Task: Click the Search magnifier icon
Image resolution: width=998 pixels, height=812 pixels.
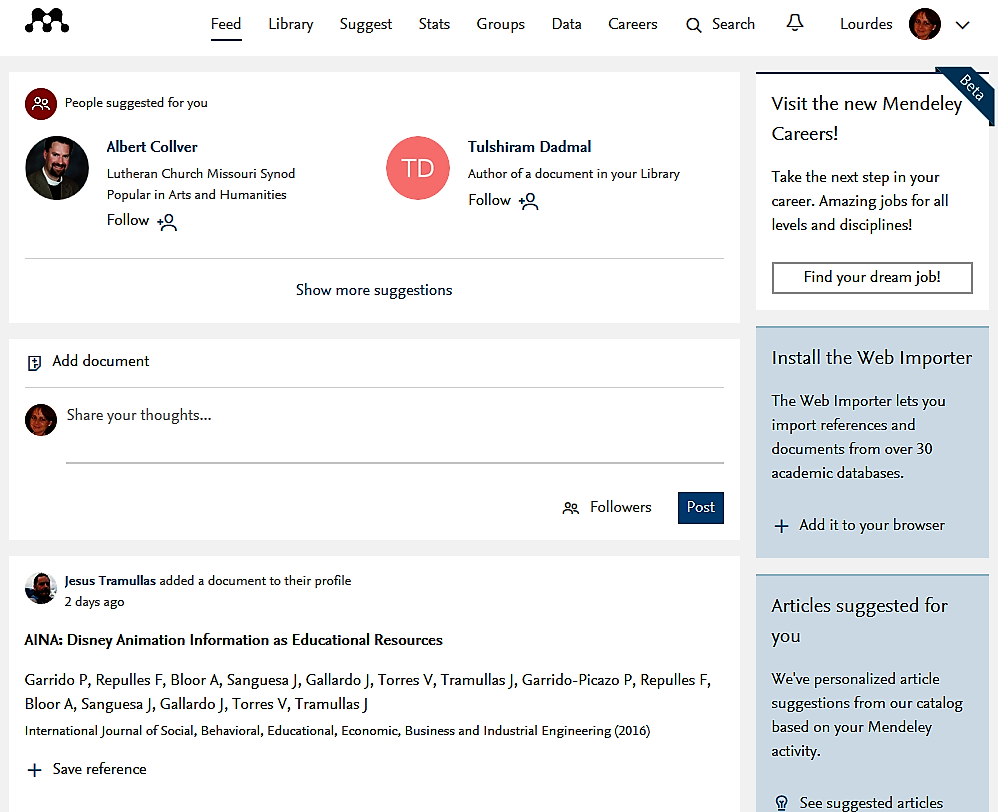Action: [x=694, y=25]
